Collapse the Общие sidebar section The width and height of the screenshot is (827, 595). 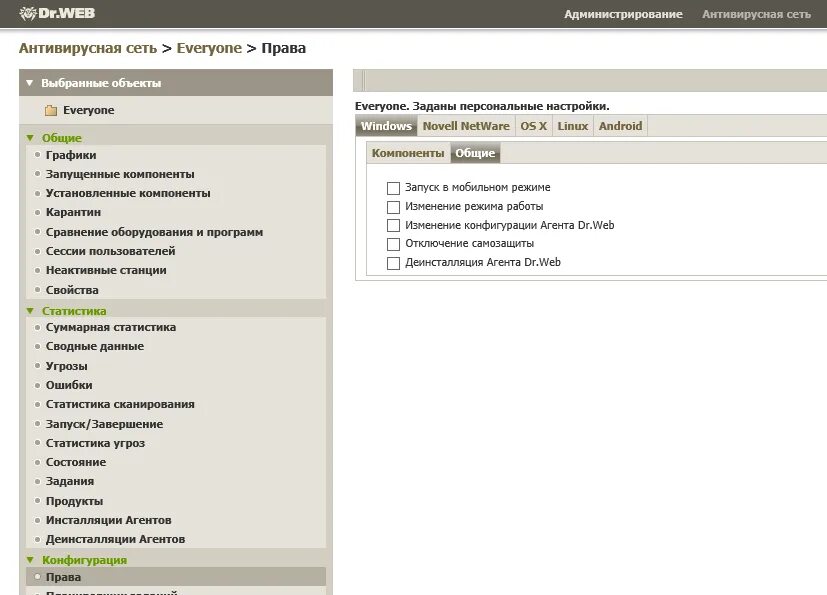pos(30,138)
